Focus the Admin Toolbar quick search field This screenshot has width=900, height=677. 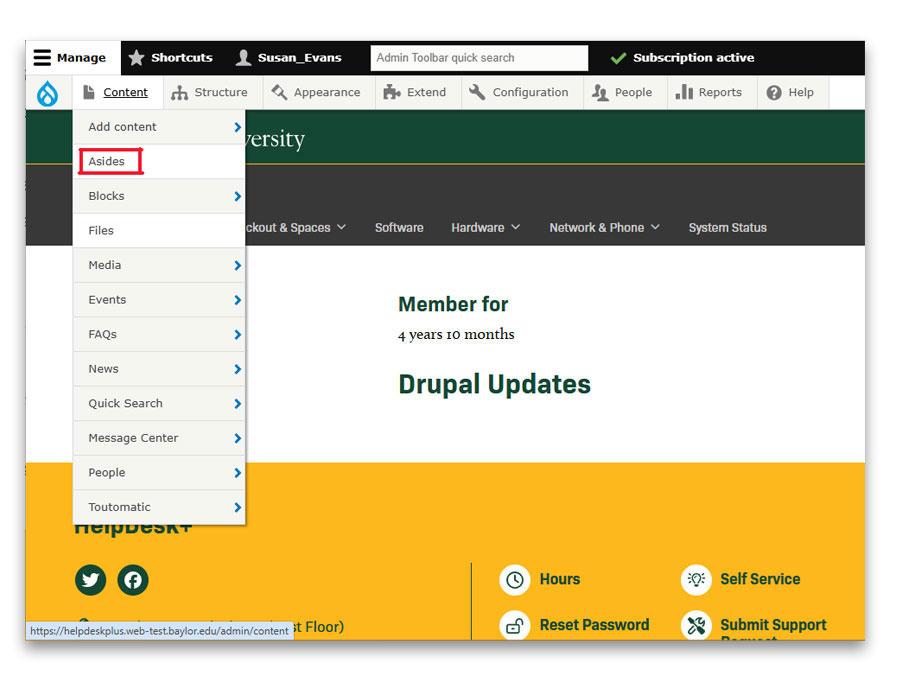(479, 58)
